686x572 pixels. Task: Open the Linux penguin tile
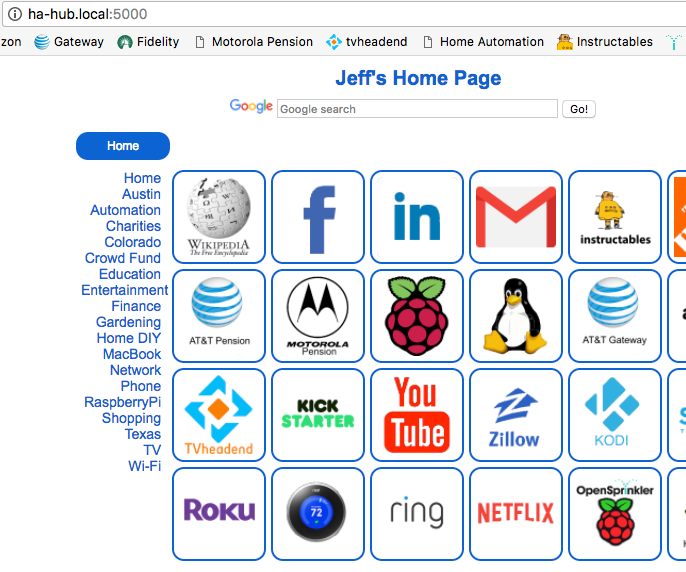point(516,316)
